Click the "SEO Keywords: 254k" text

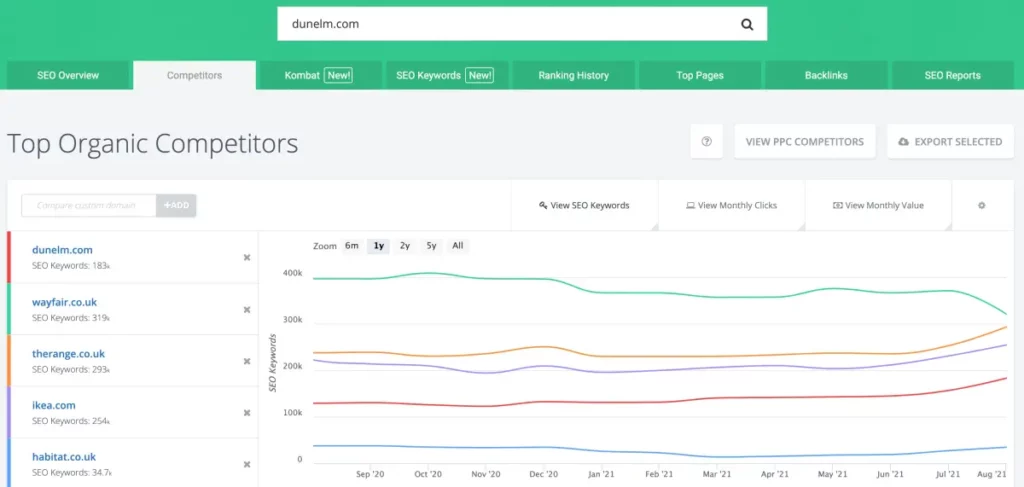(x=71, y=421)
